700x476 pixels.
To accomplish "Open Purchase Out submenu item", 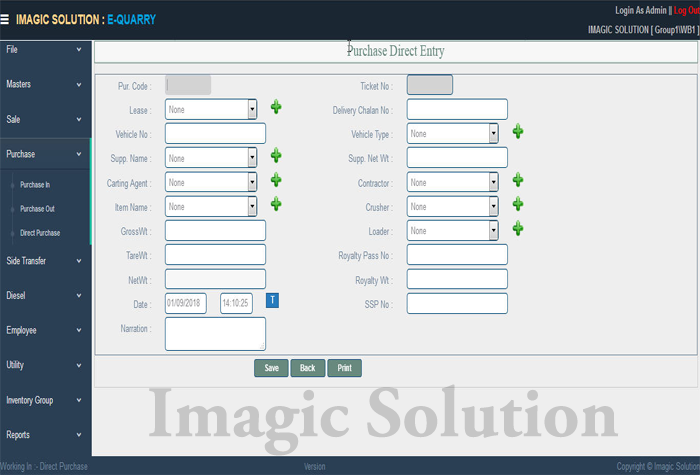I will (x=37, y=209).
